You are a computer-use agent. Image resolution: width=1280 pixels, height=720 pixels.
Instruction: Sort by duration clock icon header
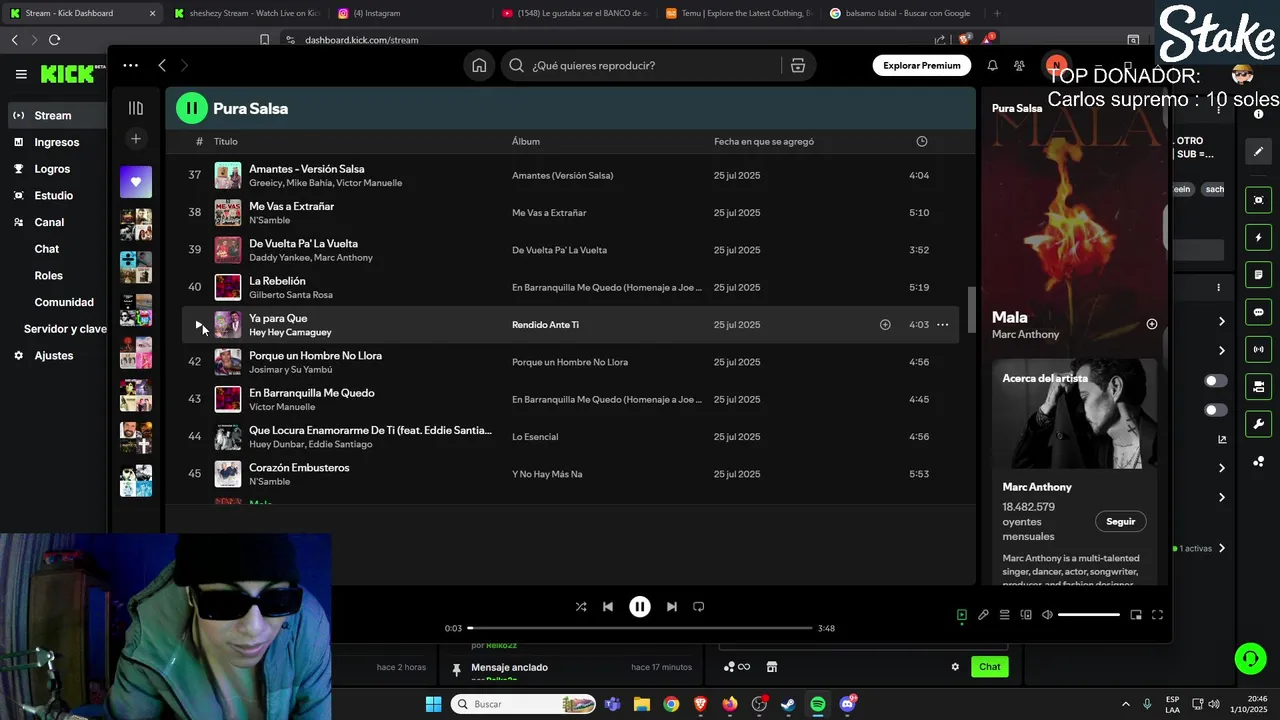[922, 141]
